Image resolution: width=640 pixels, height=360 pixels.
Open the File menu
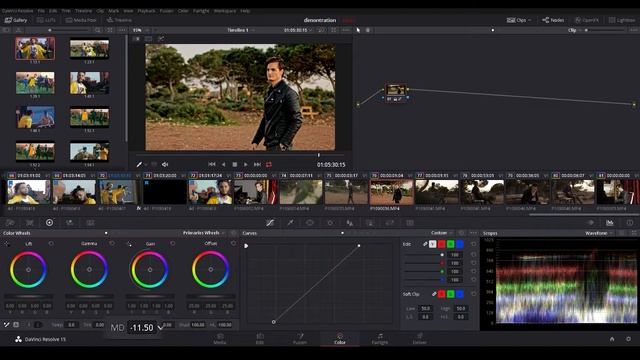(41, 11)
